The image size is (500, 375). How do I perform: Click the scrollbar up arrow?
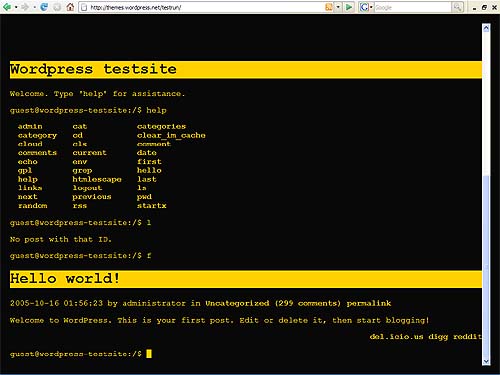486,28
